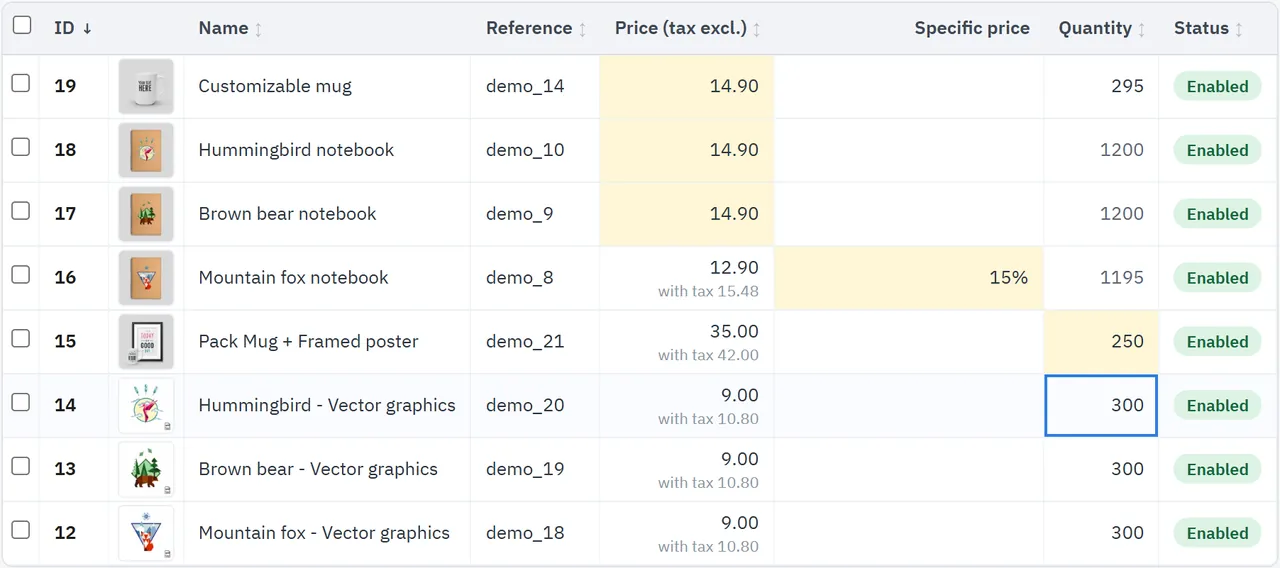
Task: Click the Specific price column header
Action: 972,28
